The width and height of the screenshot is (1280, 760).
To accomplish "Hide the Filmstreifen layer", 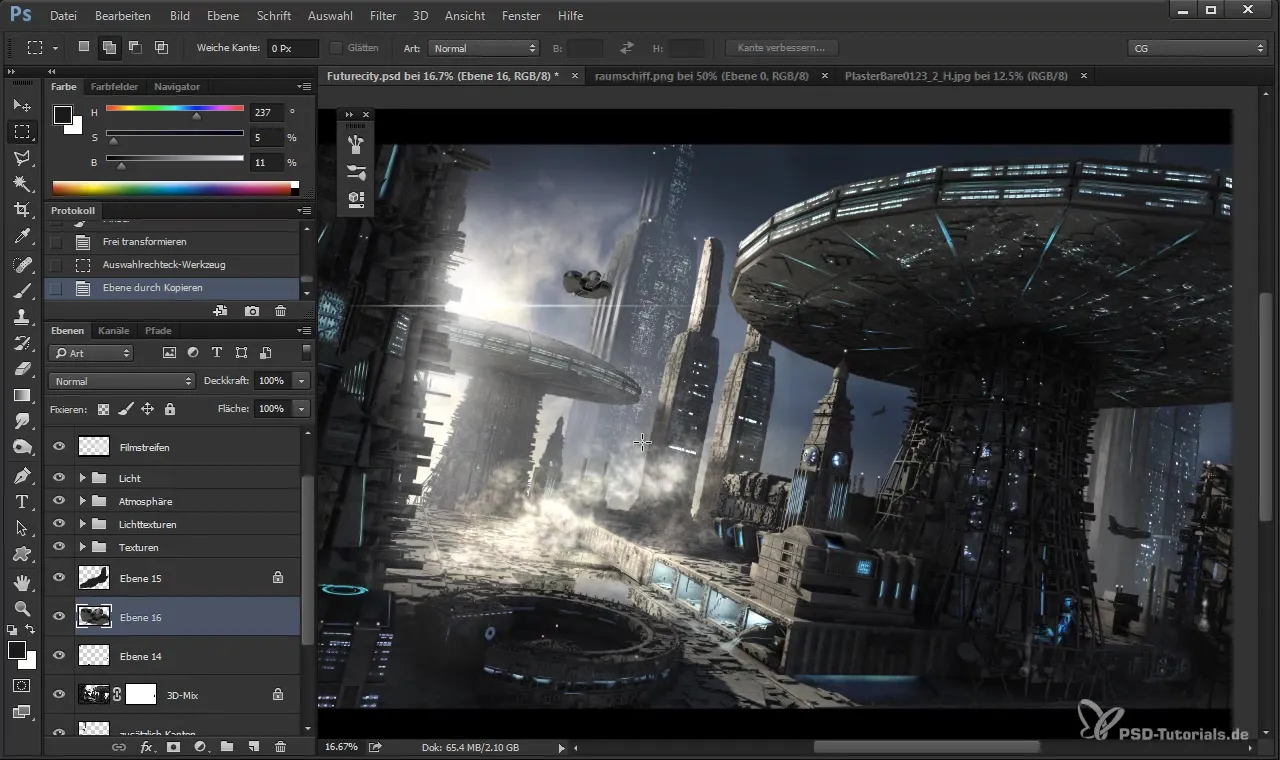I will [59, 447].
